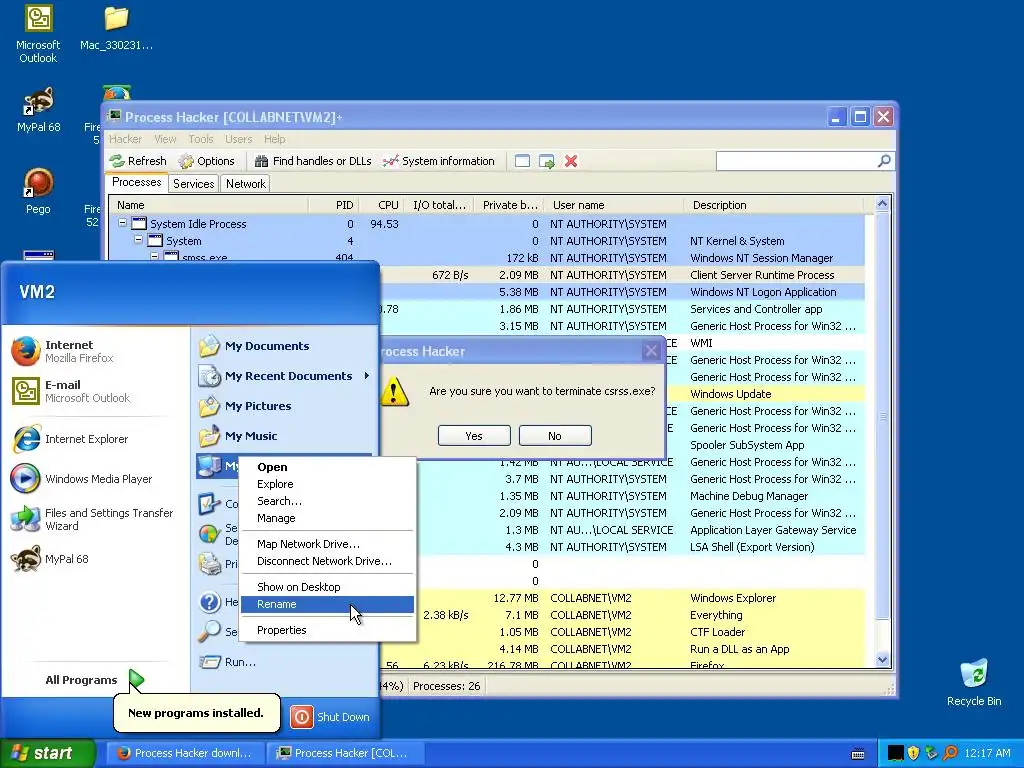
Task: Choose Explore in the context menu
Action: (327, 484)
